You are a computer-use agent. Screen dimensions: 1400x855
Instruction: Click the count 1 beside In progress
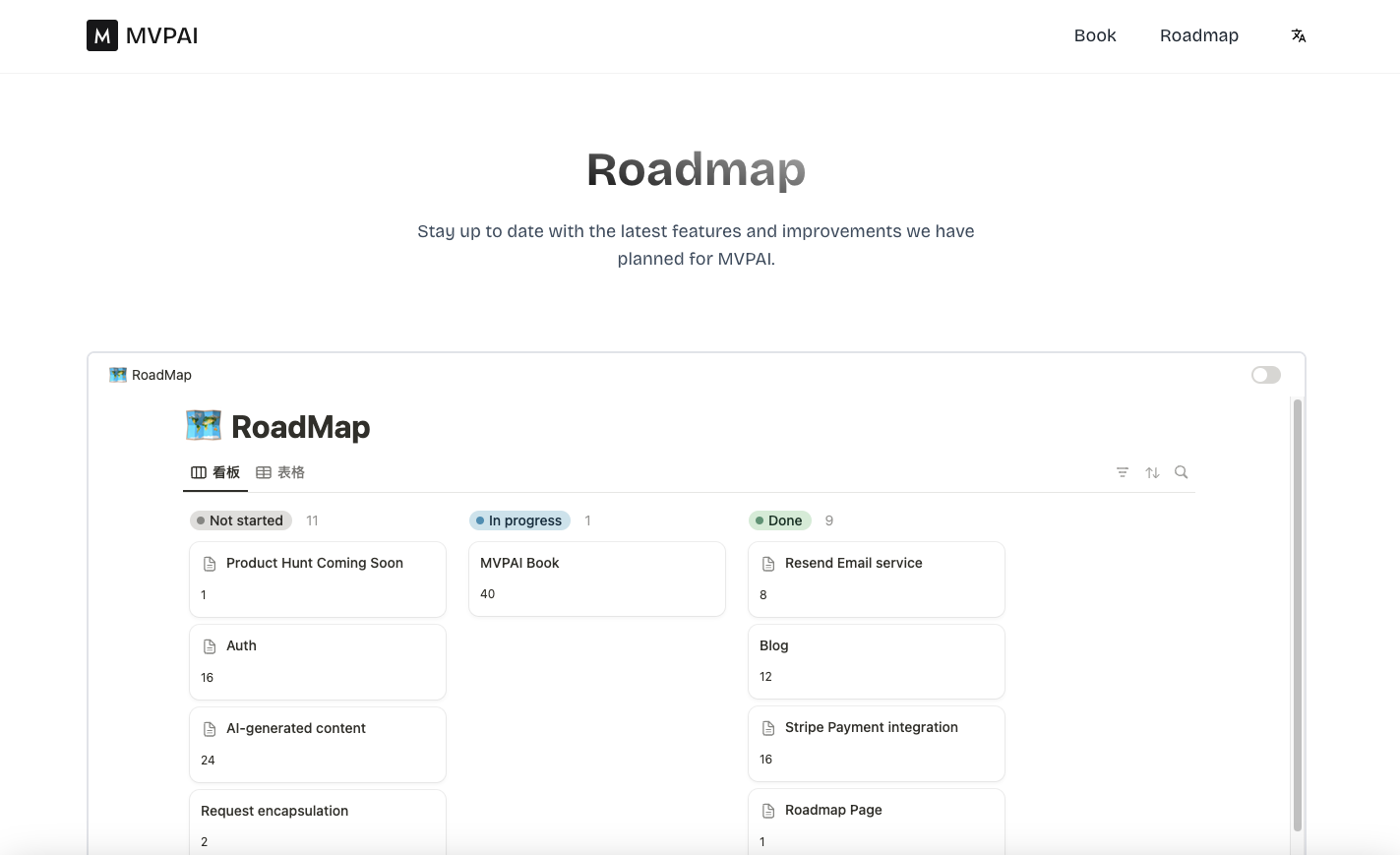[x=587, y=520]
